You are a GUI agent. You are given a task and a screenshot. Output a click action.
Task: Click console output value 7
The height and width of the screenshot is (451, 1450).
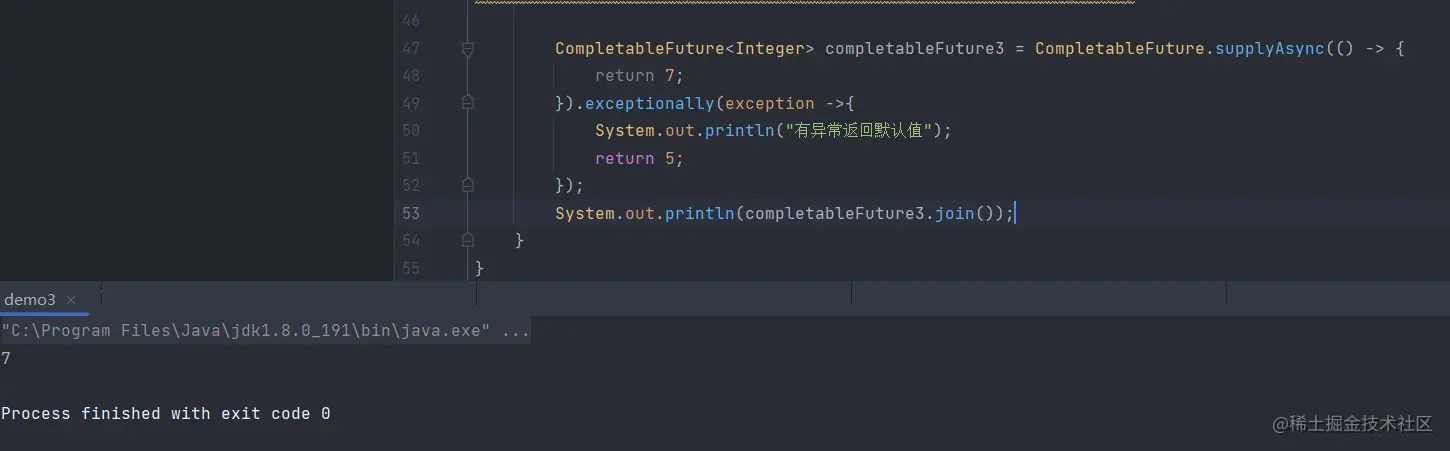[x=6, y=358]
